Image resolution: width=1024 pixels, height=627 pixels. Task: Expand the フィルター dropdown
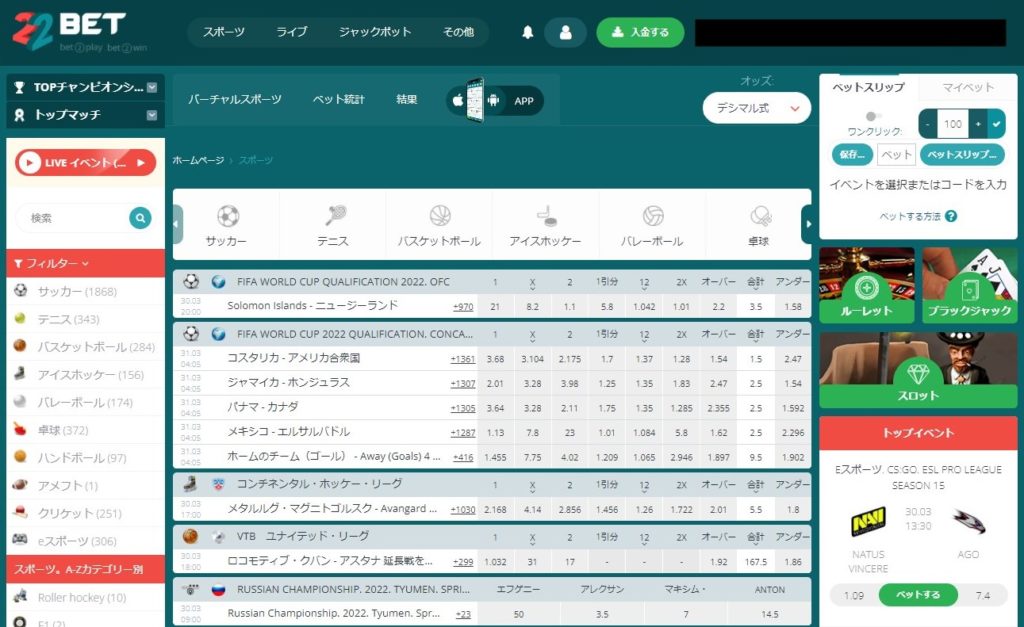pos(85,263)
